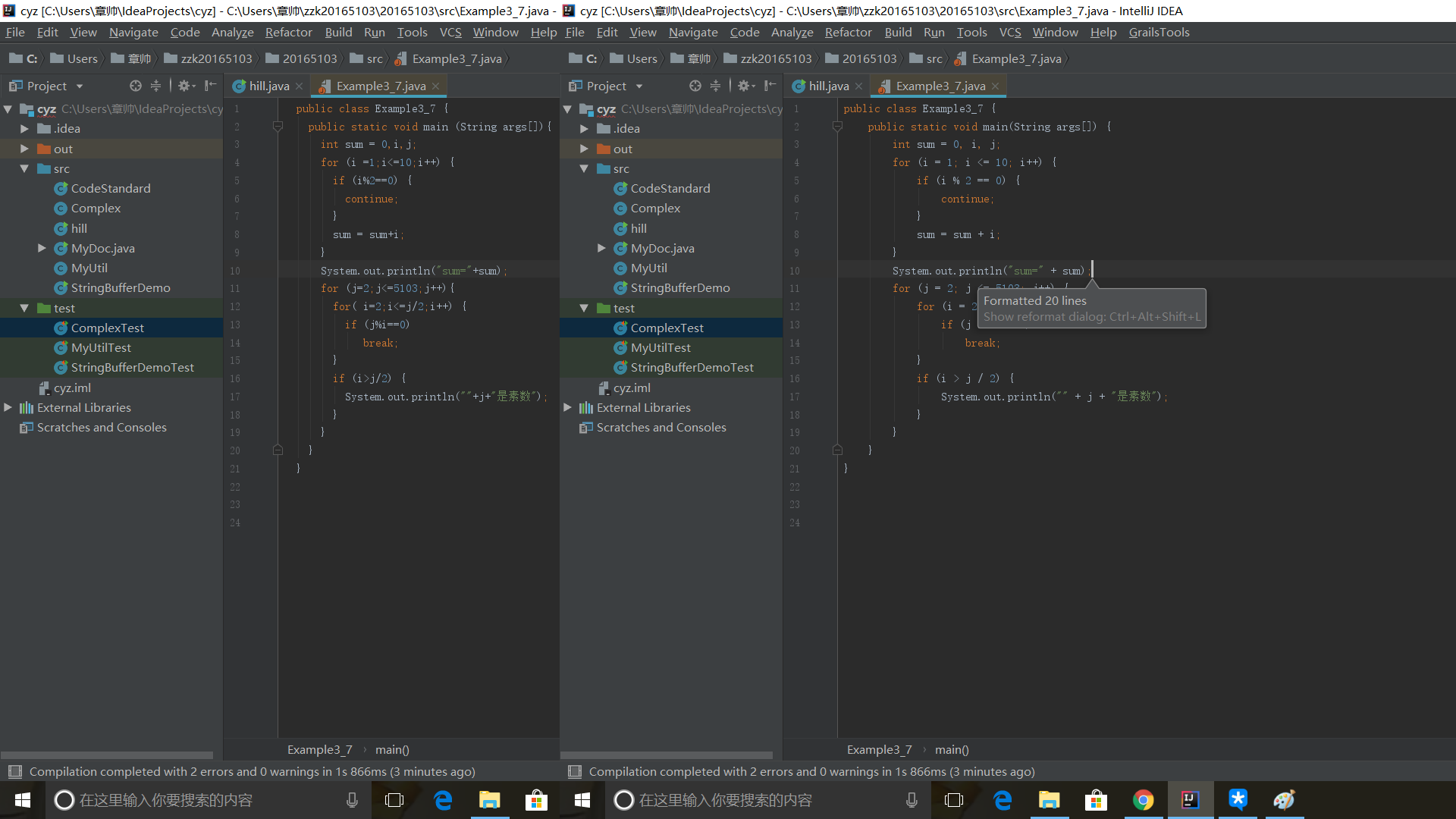
Task: Open IntelliJ IDEA icon in the taskbar
Action: (x=1190, y=800)
